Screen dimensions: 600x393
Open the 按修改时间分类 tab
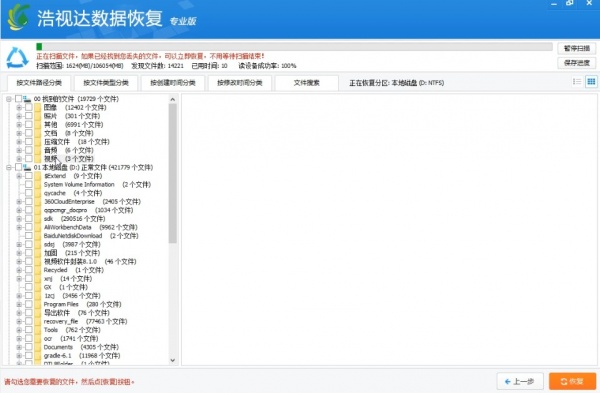[x=240, y=83]
